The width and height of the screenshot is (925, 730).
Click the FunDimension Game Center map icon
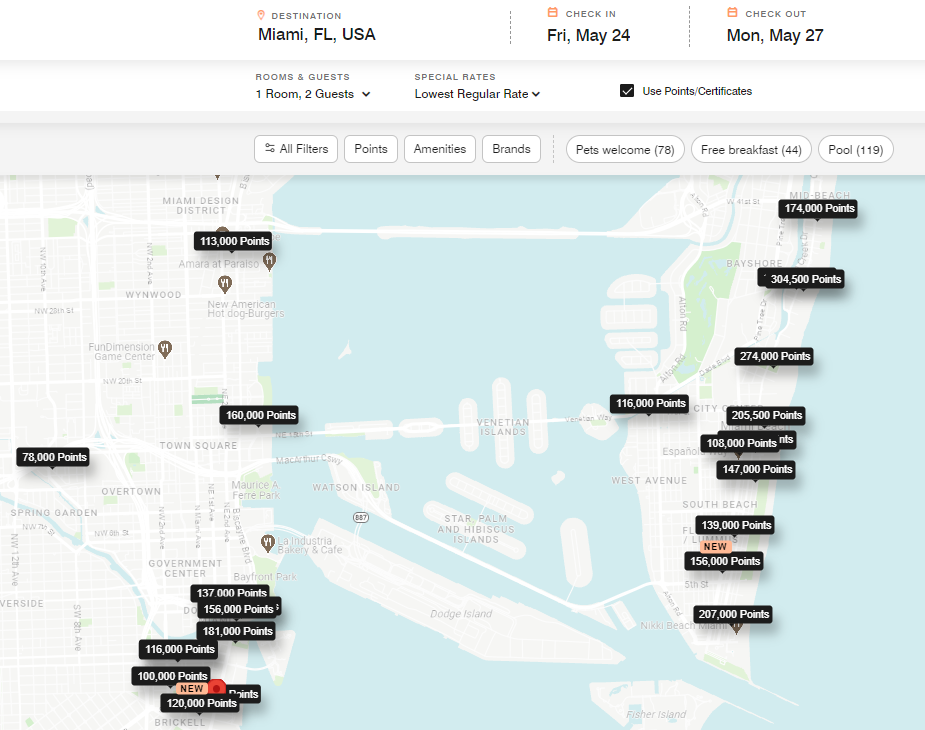(x=166, y=348)
